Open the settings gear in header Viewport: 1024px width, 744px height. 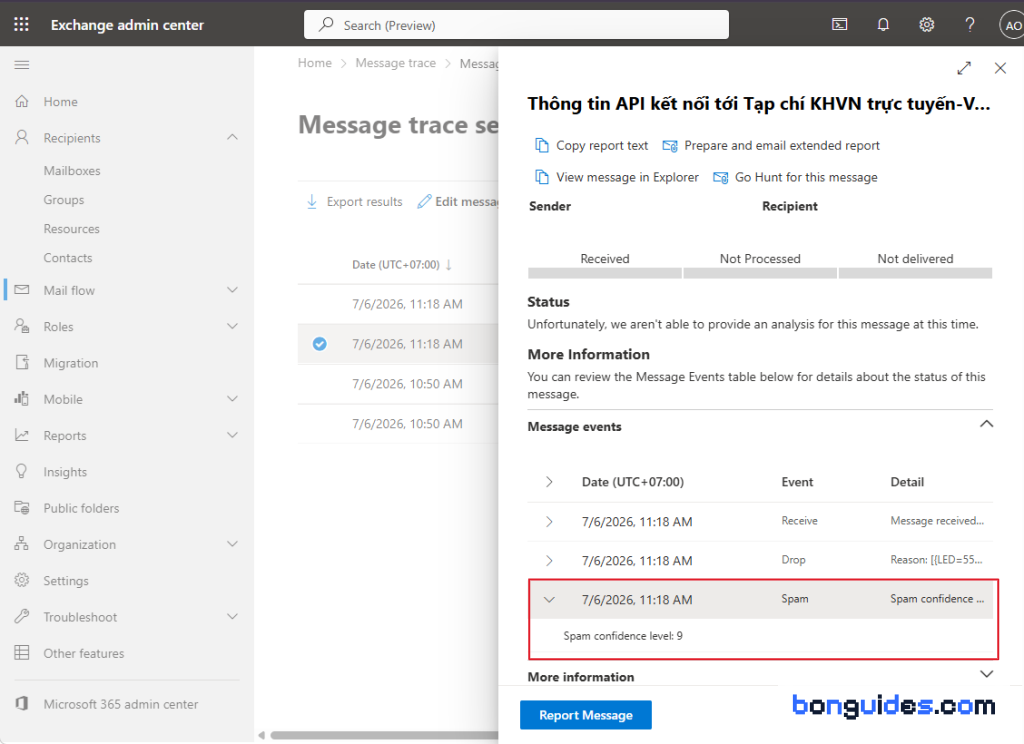pos(926,25)
